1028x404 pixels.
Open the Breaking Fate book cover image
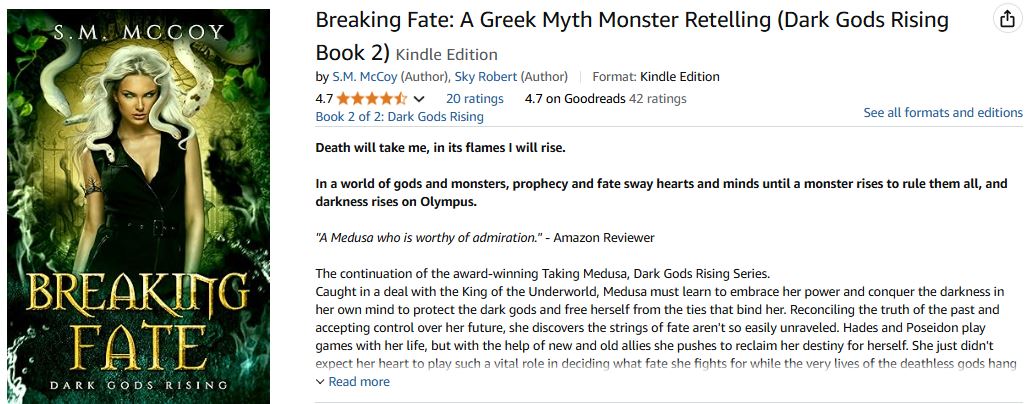(138, 206)
